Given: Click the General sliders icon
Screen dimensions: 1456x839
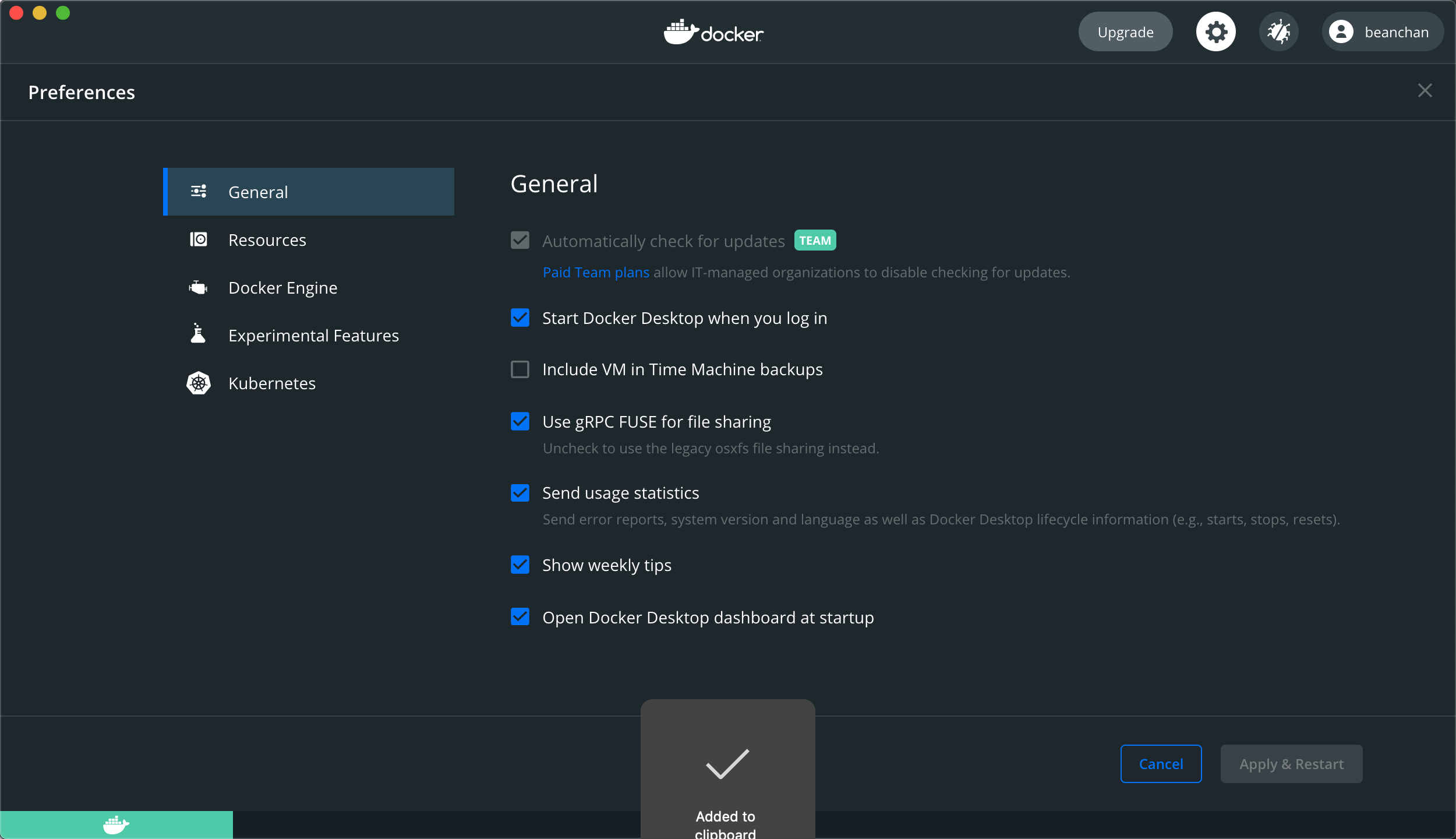Looking at the screenshot, I should pyautogui.click(x=199, y=191).
